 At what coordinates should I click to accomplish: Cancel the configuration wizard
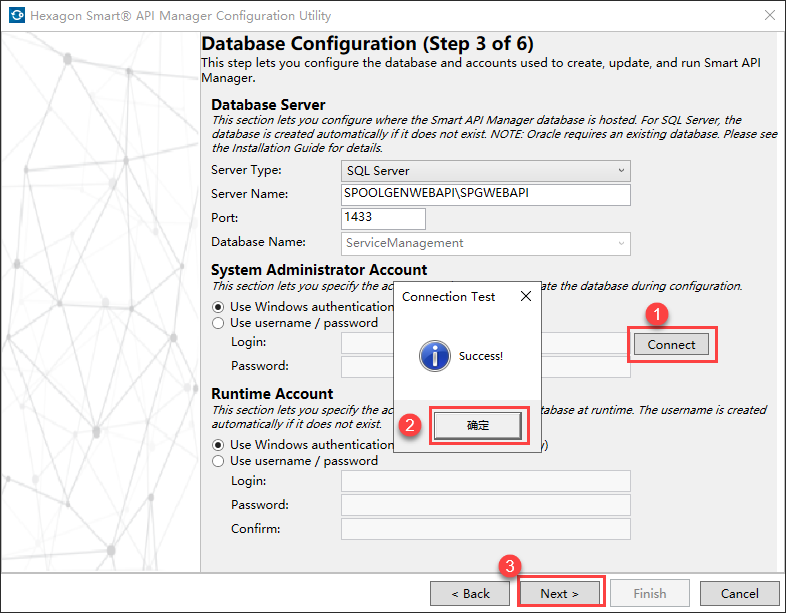[x=739, y=593]
